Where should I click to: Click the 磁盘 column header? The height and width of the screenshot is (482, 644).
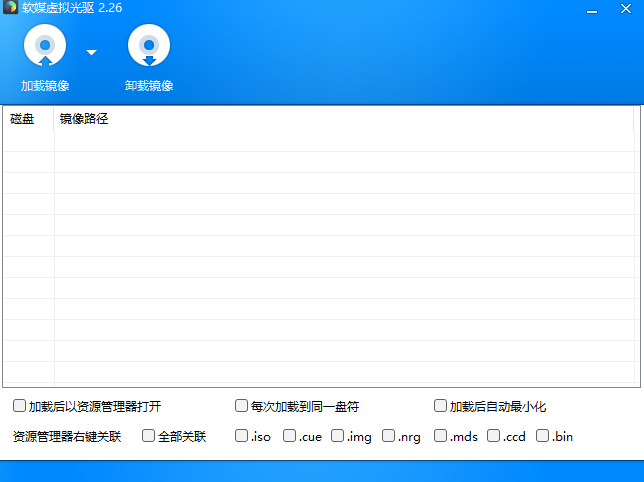coord(29,119)
